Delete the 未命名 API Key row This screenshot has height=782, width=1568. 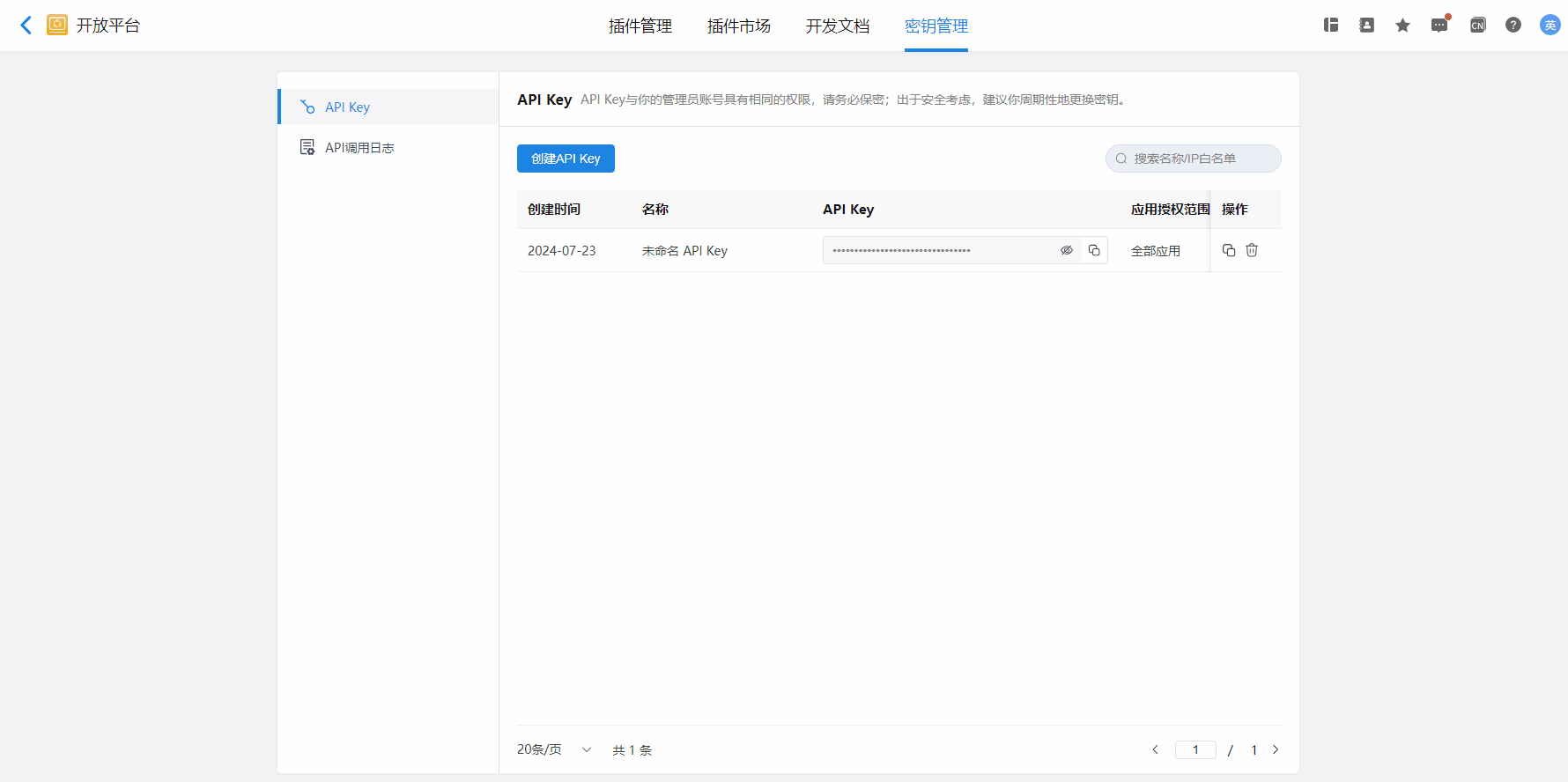tap(1252, 250)
